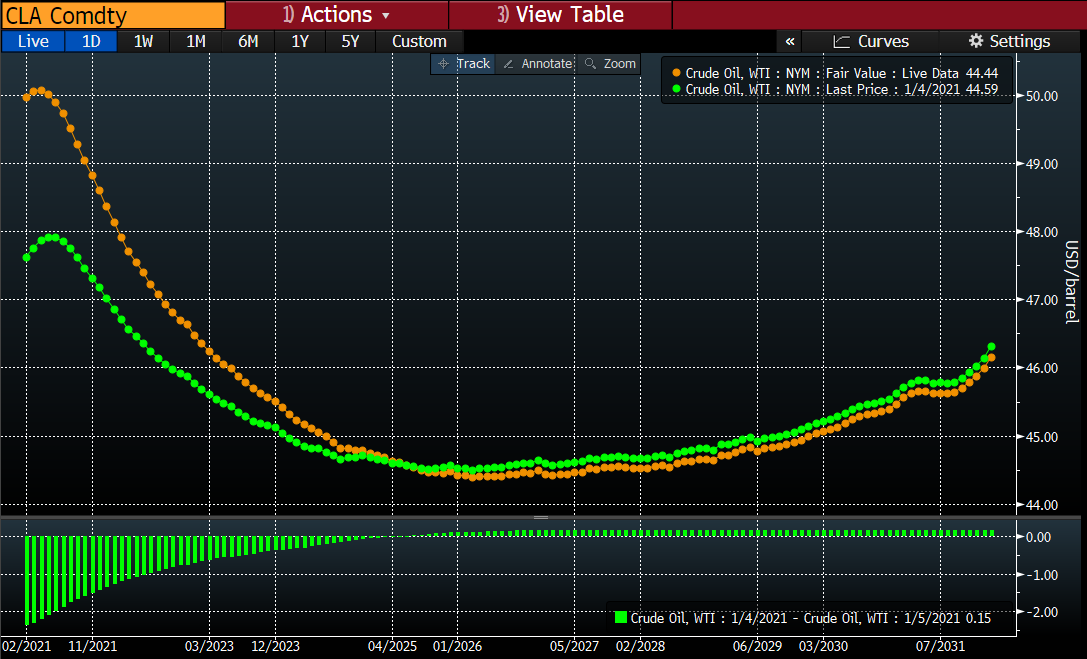Click the 50.00 y-axis label
Screen dimensions: 1087x659
pos(1042,96)
